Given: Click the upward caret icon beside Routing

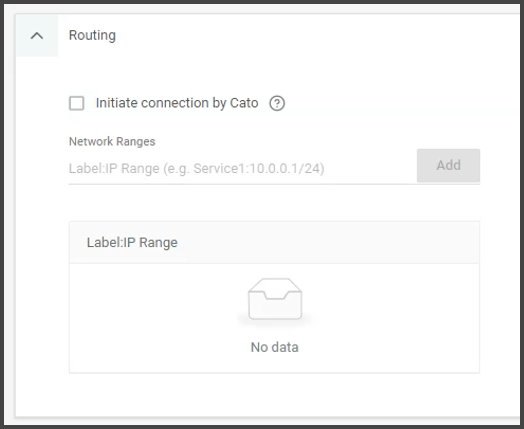Looking at the screenshot, I should (x=37, y=35).
